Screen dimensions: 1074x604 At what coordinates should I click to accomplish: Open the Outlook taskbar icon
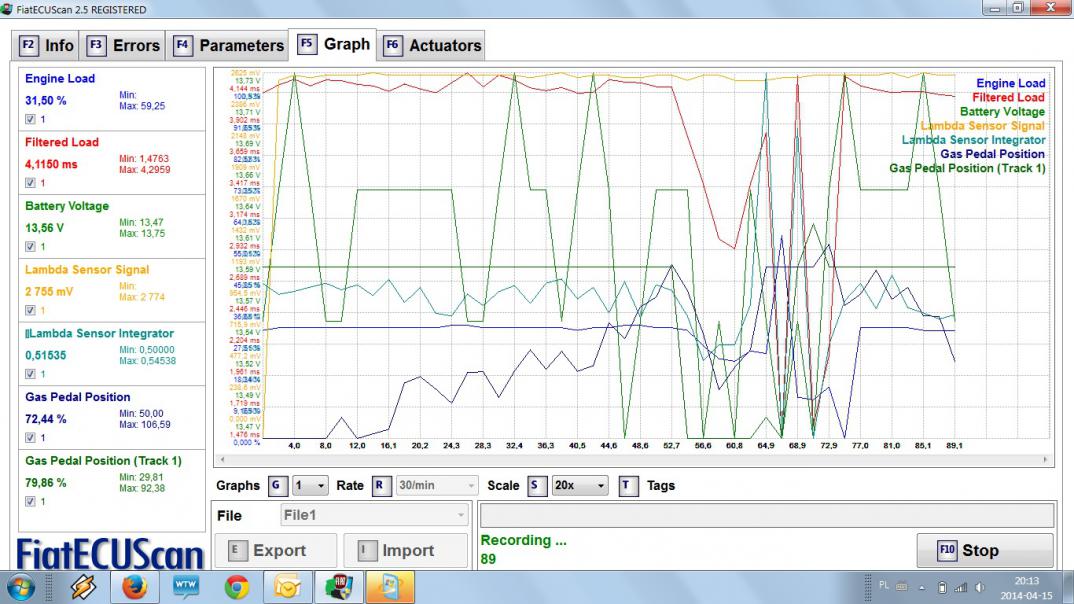coord(288,587)
